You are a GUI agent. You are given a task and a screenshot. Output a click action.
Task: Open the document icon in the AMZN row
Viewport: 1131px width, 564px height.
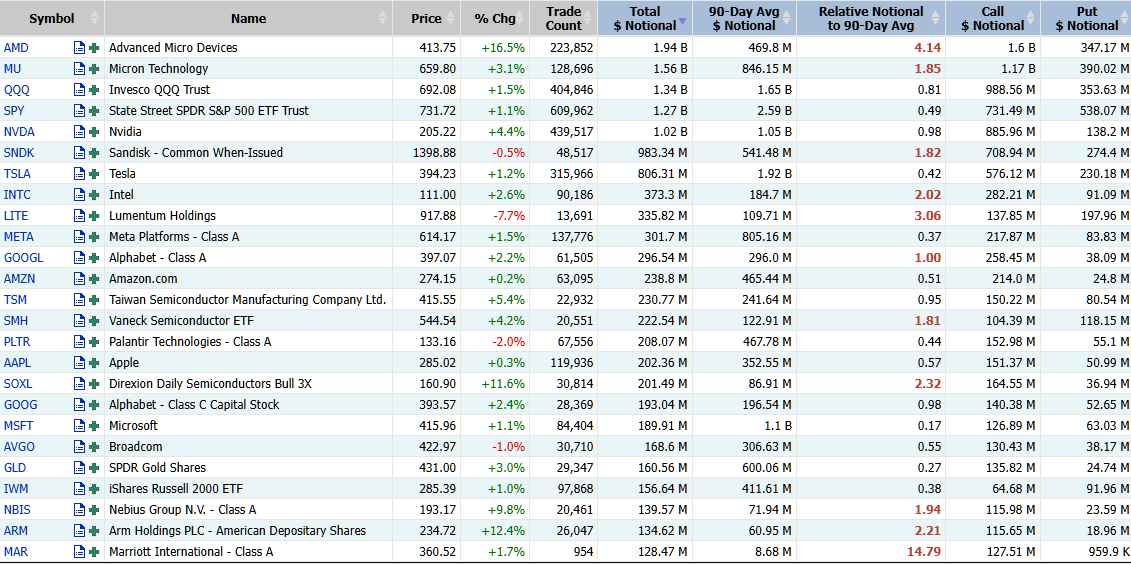pos(79,278)
